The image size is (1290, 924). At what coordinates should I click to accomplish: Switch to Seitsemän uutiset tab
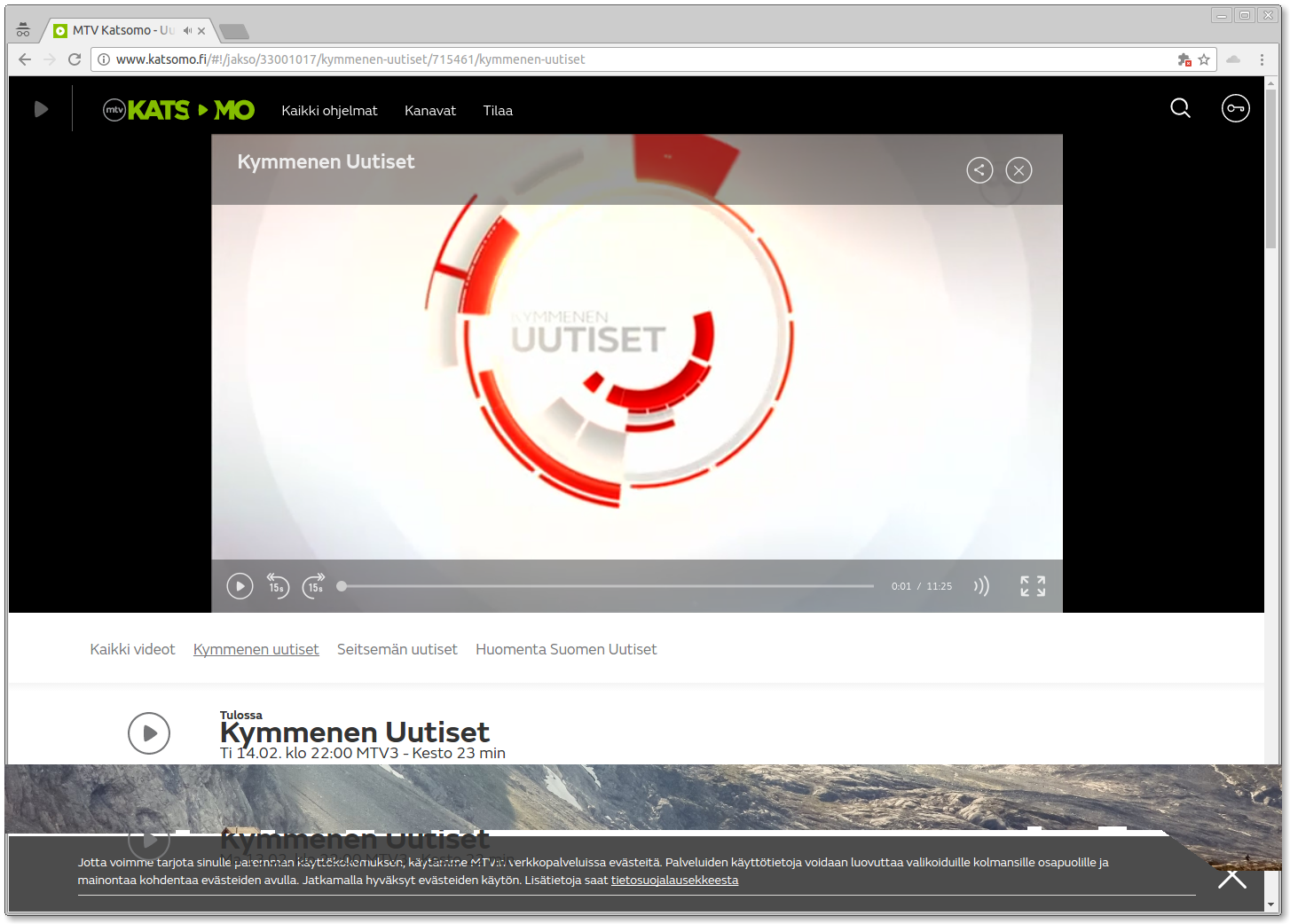[x=397, y=649]
